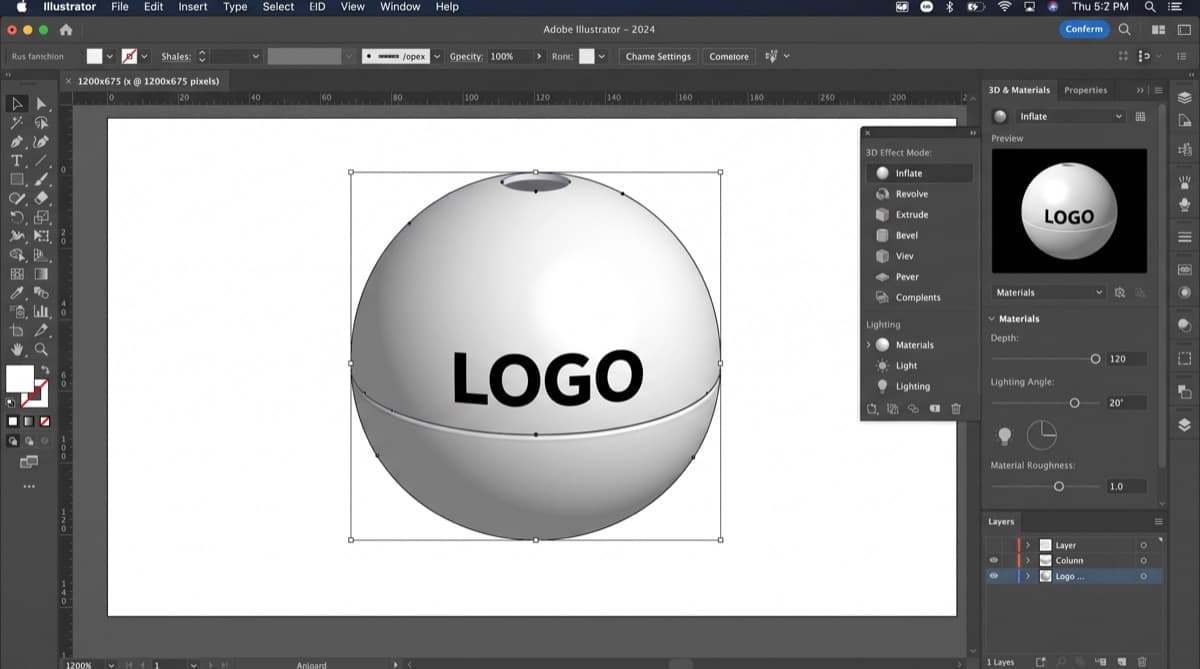Select the Magic Wand tool
1200x669 pixels.
point(17,123)
